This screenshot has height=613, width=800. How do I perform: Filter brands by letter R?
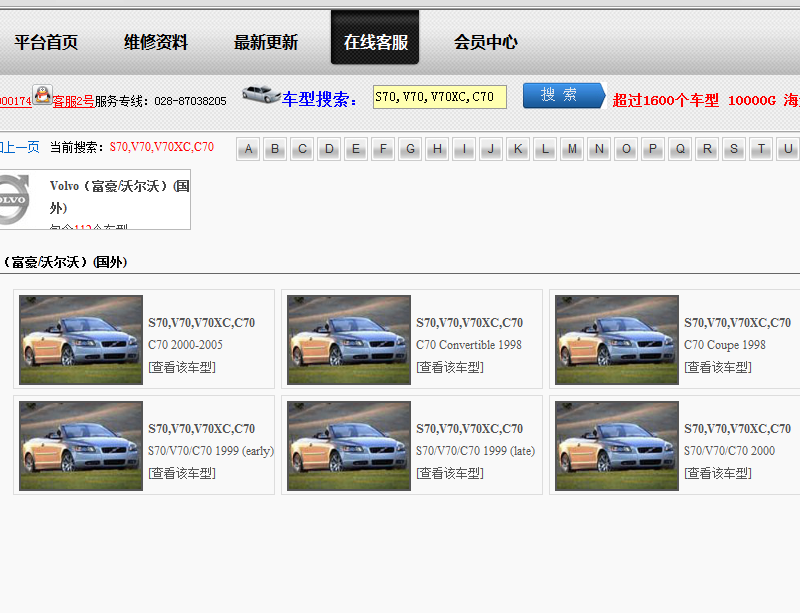[x=707, y=149]
